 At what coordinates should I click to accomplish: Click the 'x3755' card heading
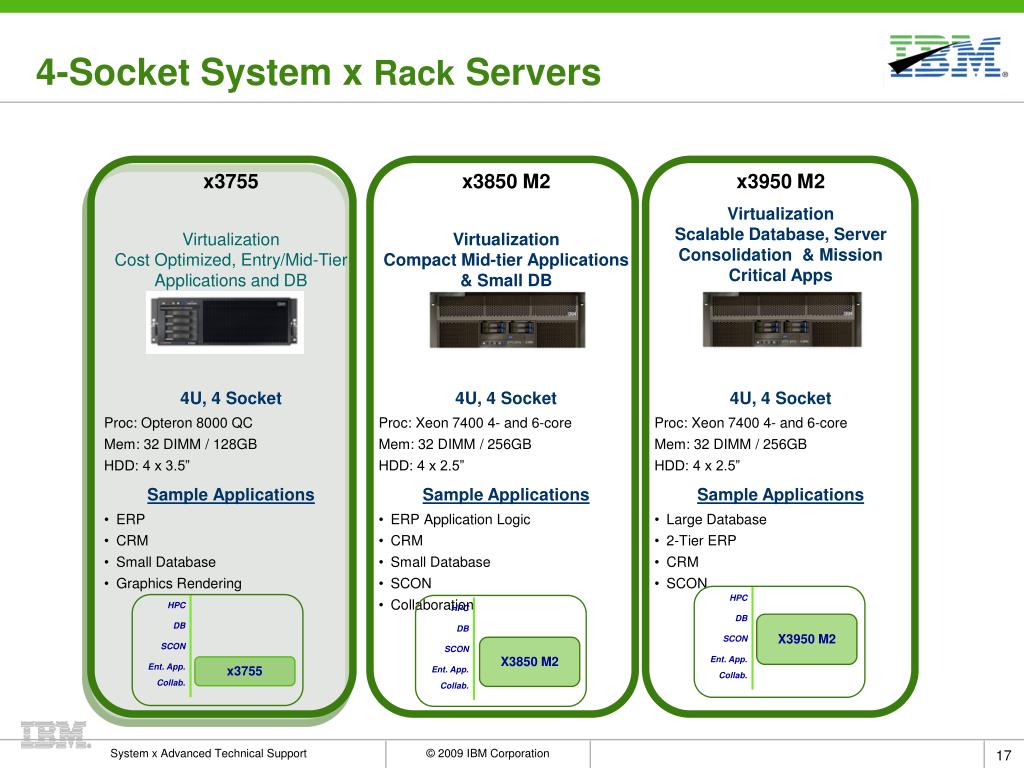[x=231, y=182]
